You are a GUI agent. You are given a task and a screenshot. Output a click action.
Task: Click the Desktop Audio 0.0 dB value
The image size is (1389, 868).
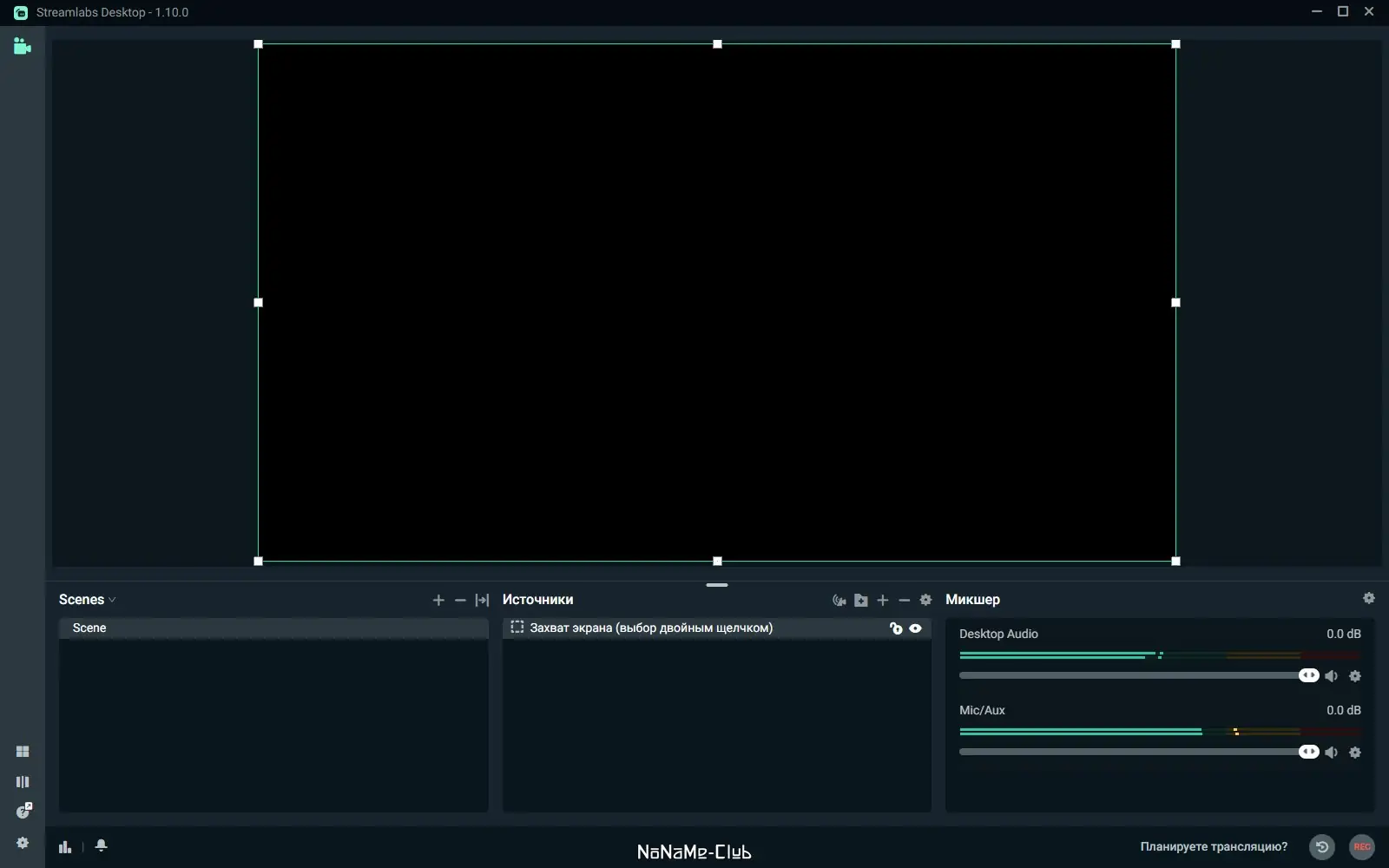click(x=1344, y=635)
